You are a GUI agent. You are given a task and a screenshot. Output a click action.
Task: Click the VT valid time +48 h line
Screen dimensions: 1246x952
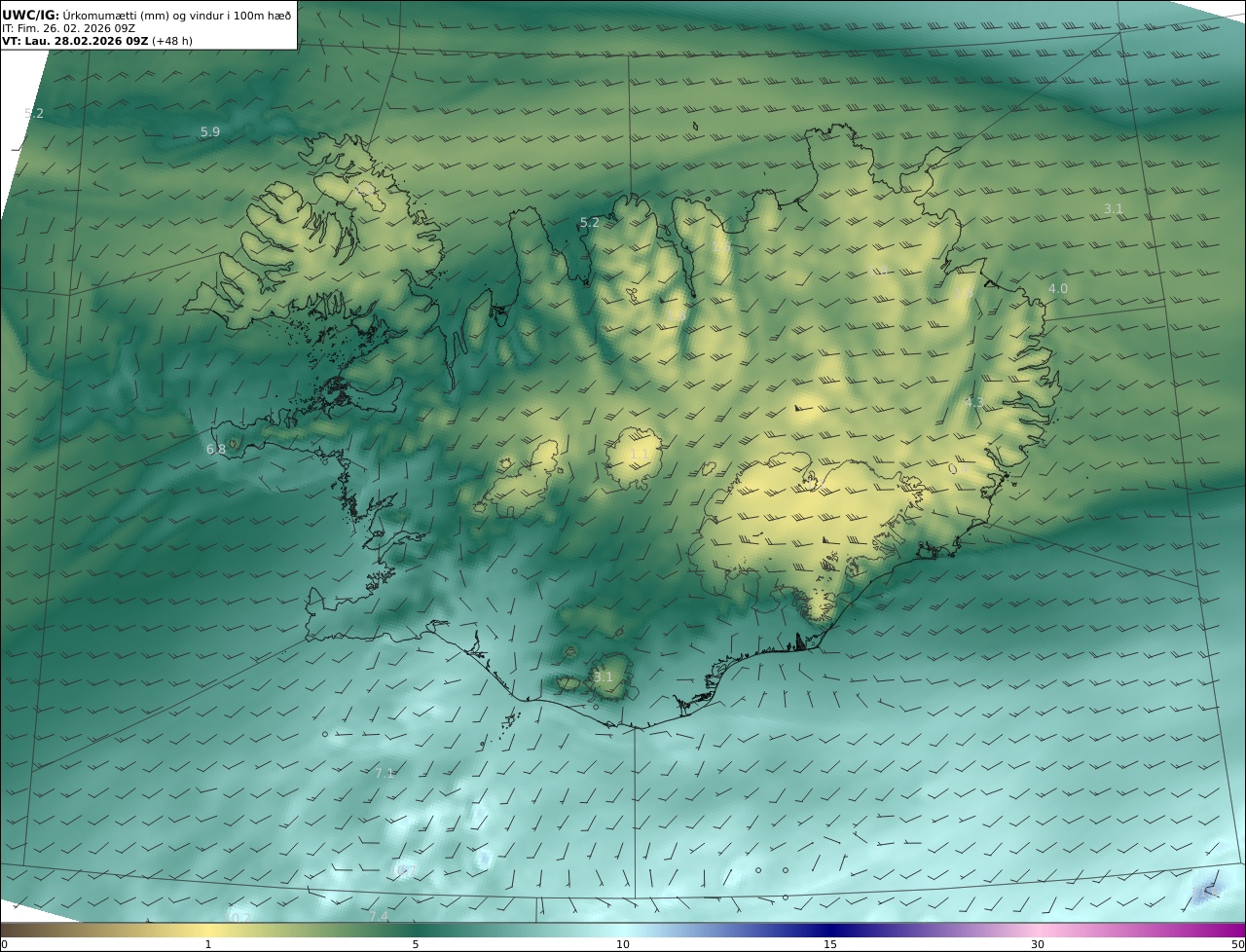pyautogui.click(x=97, y=41)
